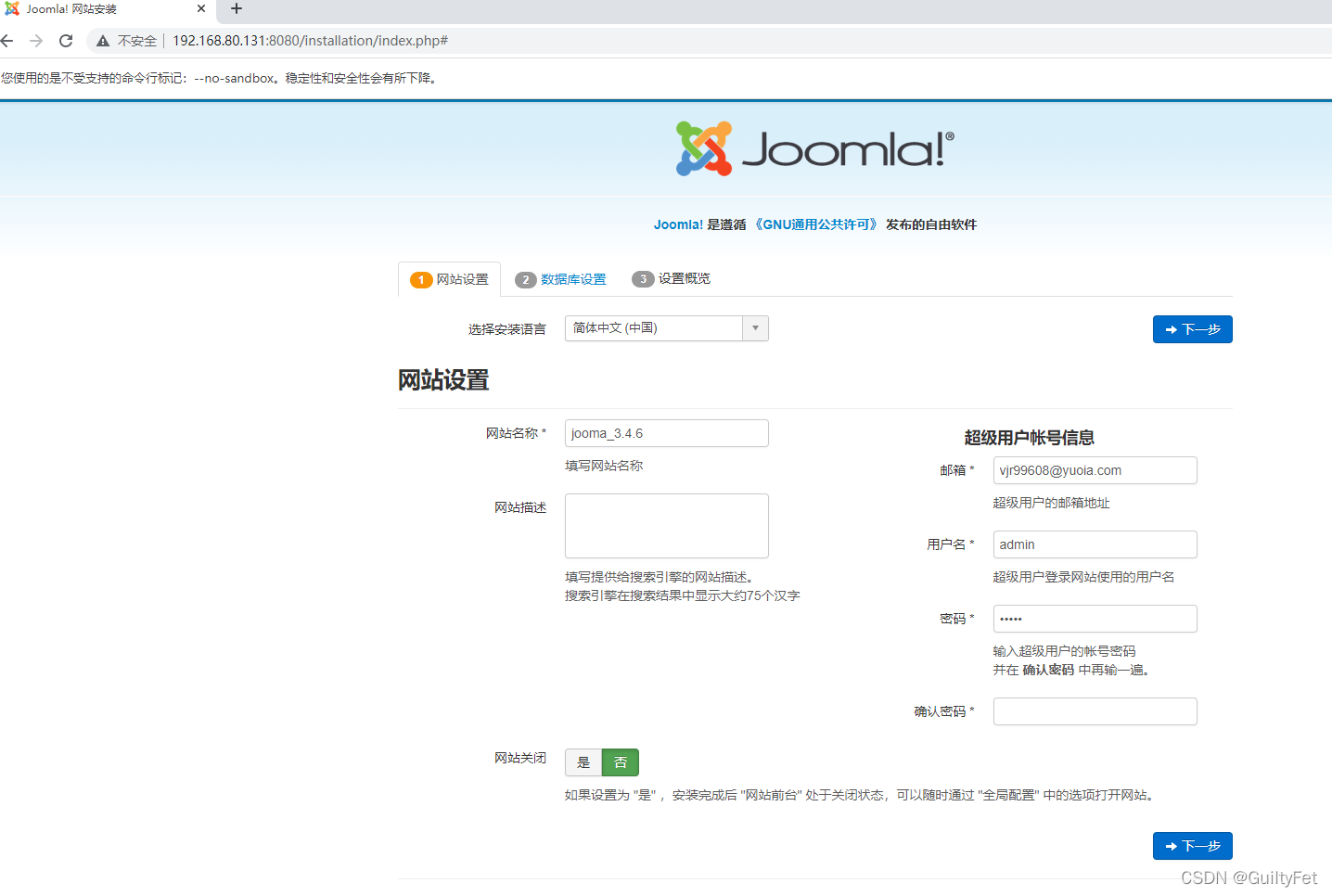Image resolution: width=1332 pixels, height=896 pixels.
Task: Click the 网站描述 text area
Action: tap(666, 526)
